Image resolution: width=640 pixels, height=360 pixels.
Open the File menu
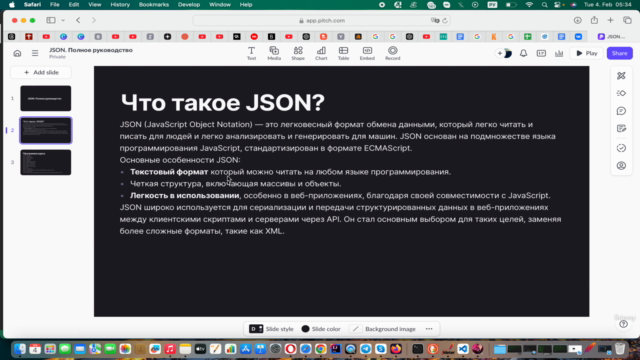(55, 4)
